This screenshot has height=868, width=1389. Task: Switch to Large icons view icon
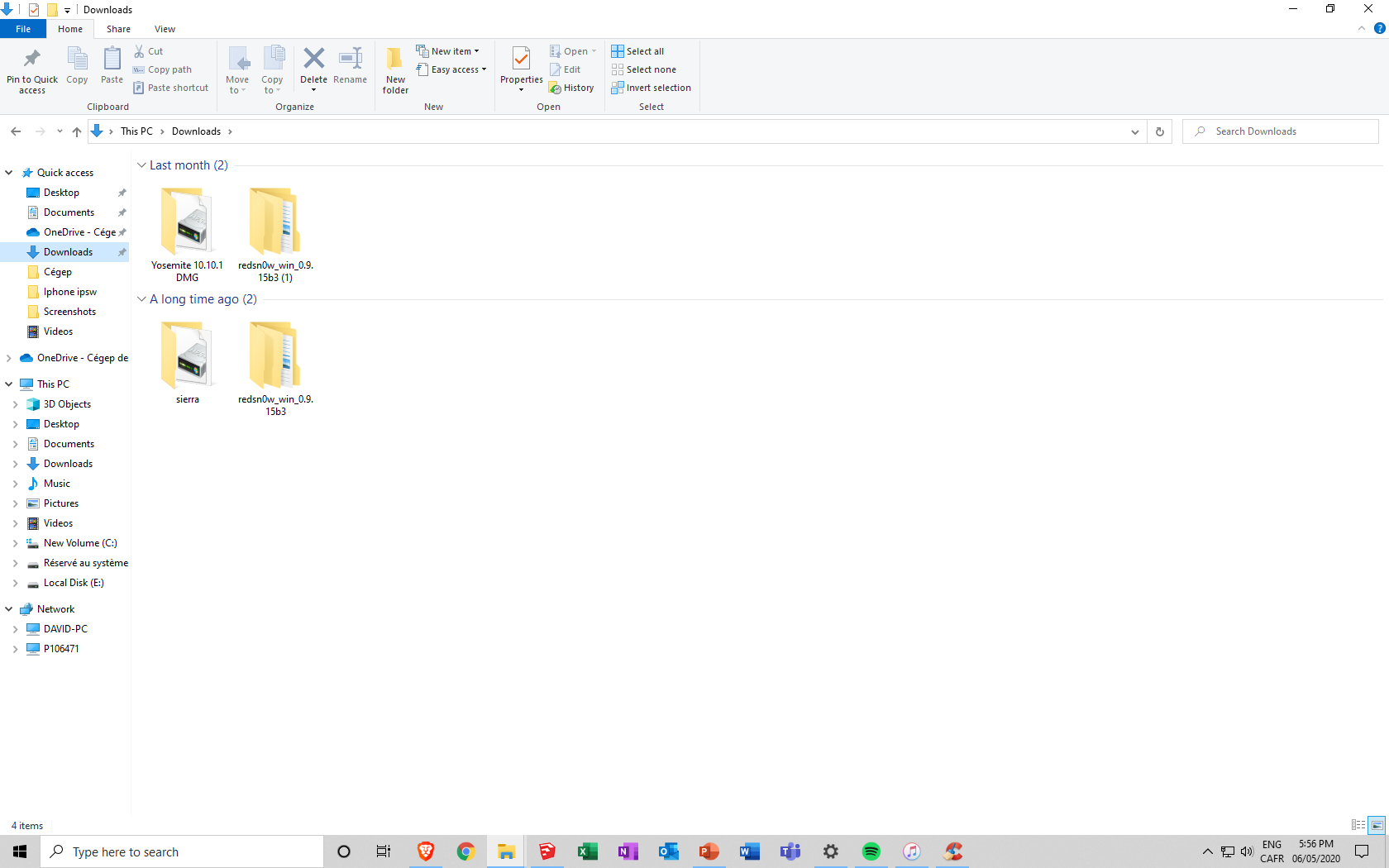(1377, 825)
